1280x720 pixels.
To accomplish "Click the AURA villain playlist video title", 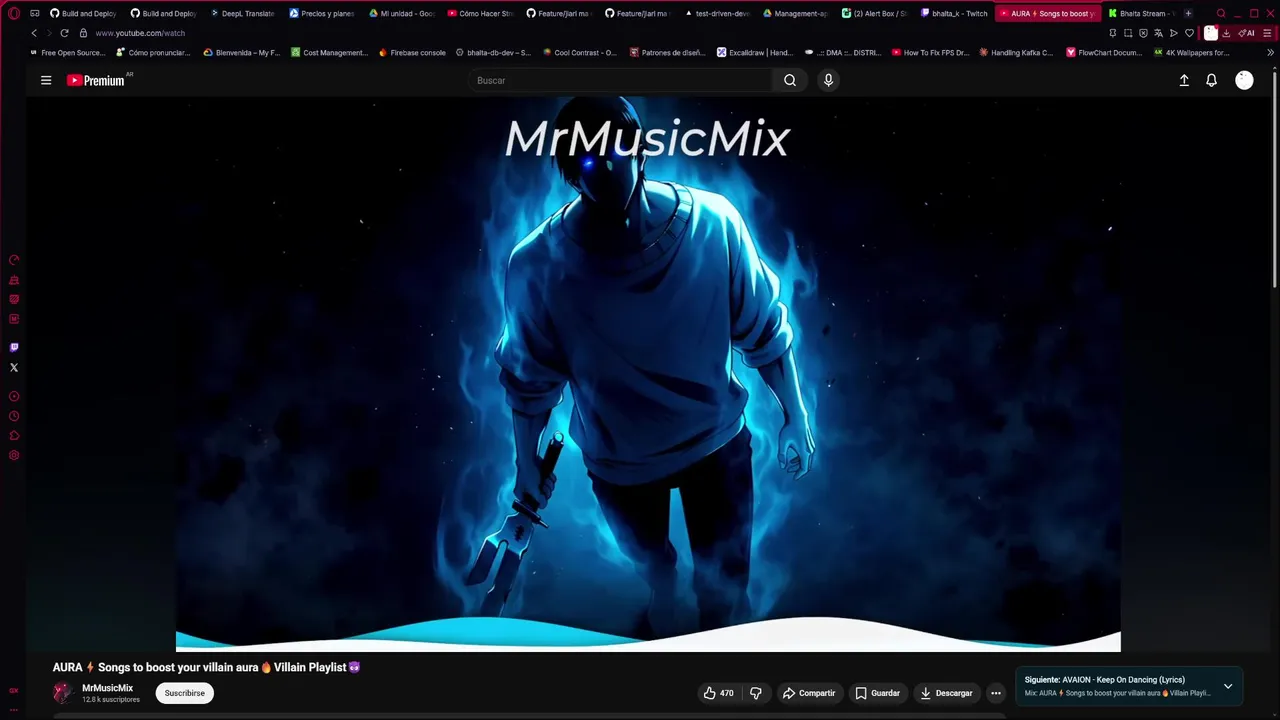I will click(x=207, y=667).
